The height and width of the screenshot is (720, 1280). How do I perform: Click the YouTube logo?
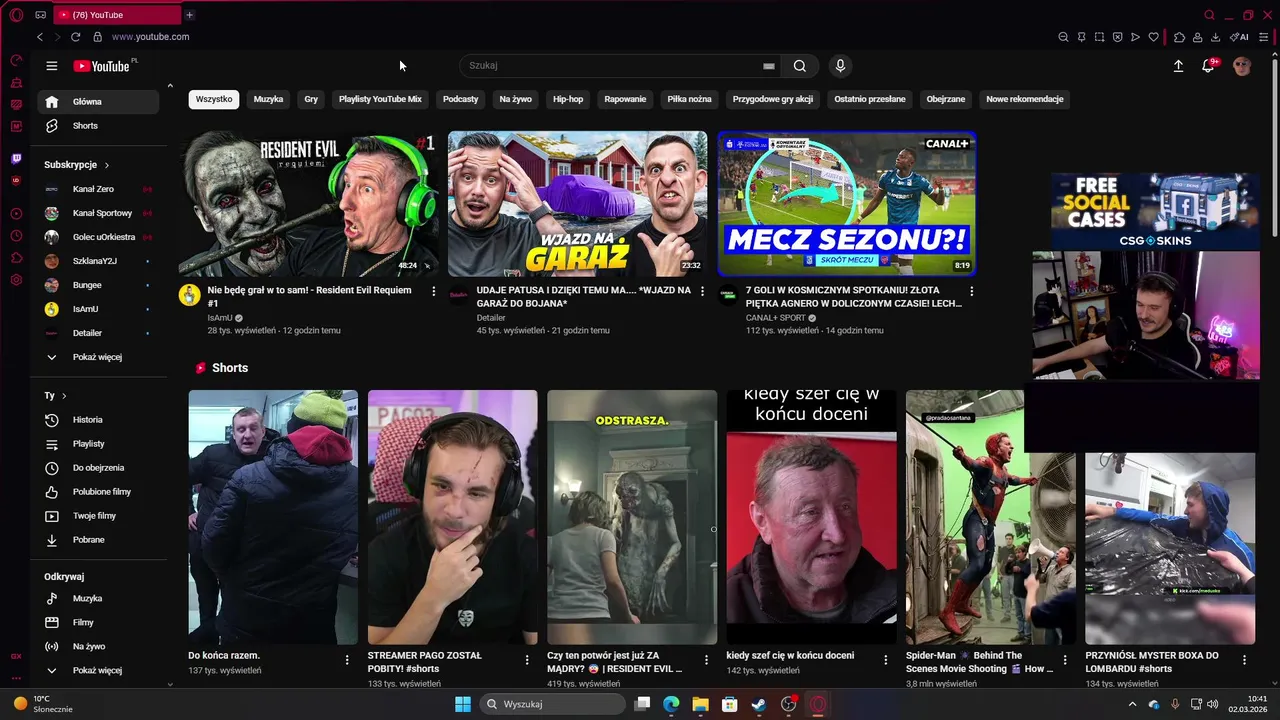104,66
